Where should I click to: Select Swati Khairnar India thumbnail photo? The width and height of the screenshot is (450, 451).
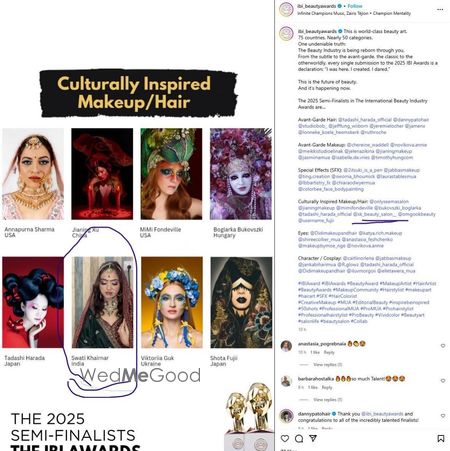pos(102,302)
